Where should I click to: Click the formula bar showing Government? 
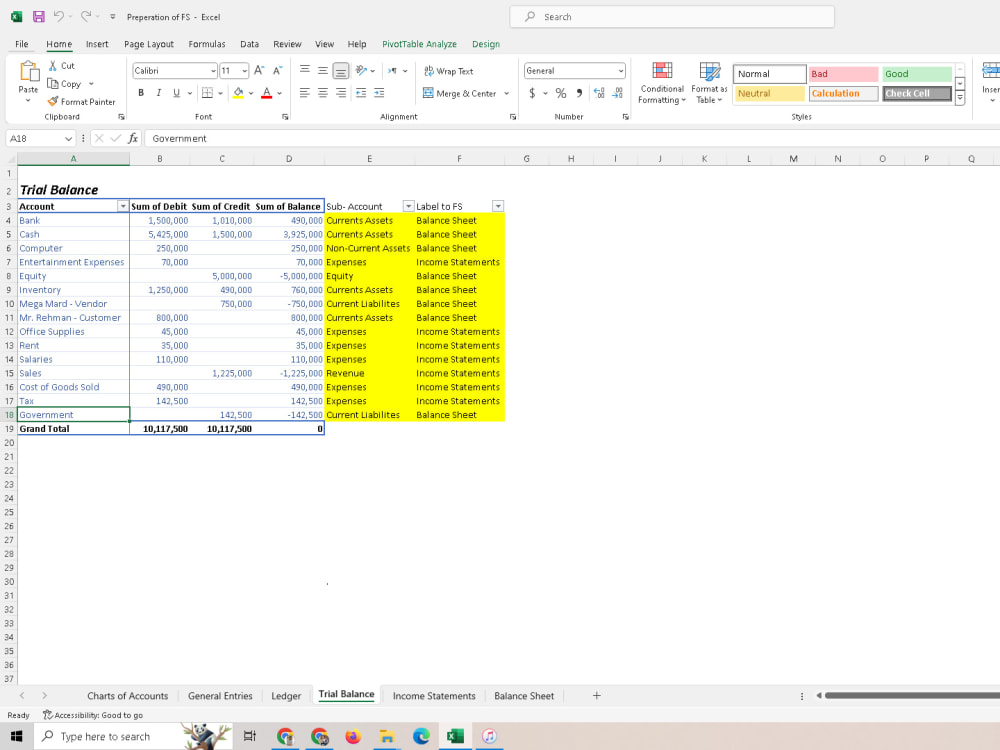(571, 138)
